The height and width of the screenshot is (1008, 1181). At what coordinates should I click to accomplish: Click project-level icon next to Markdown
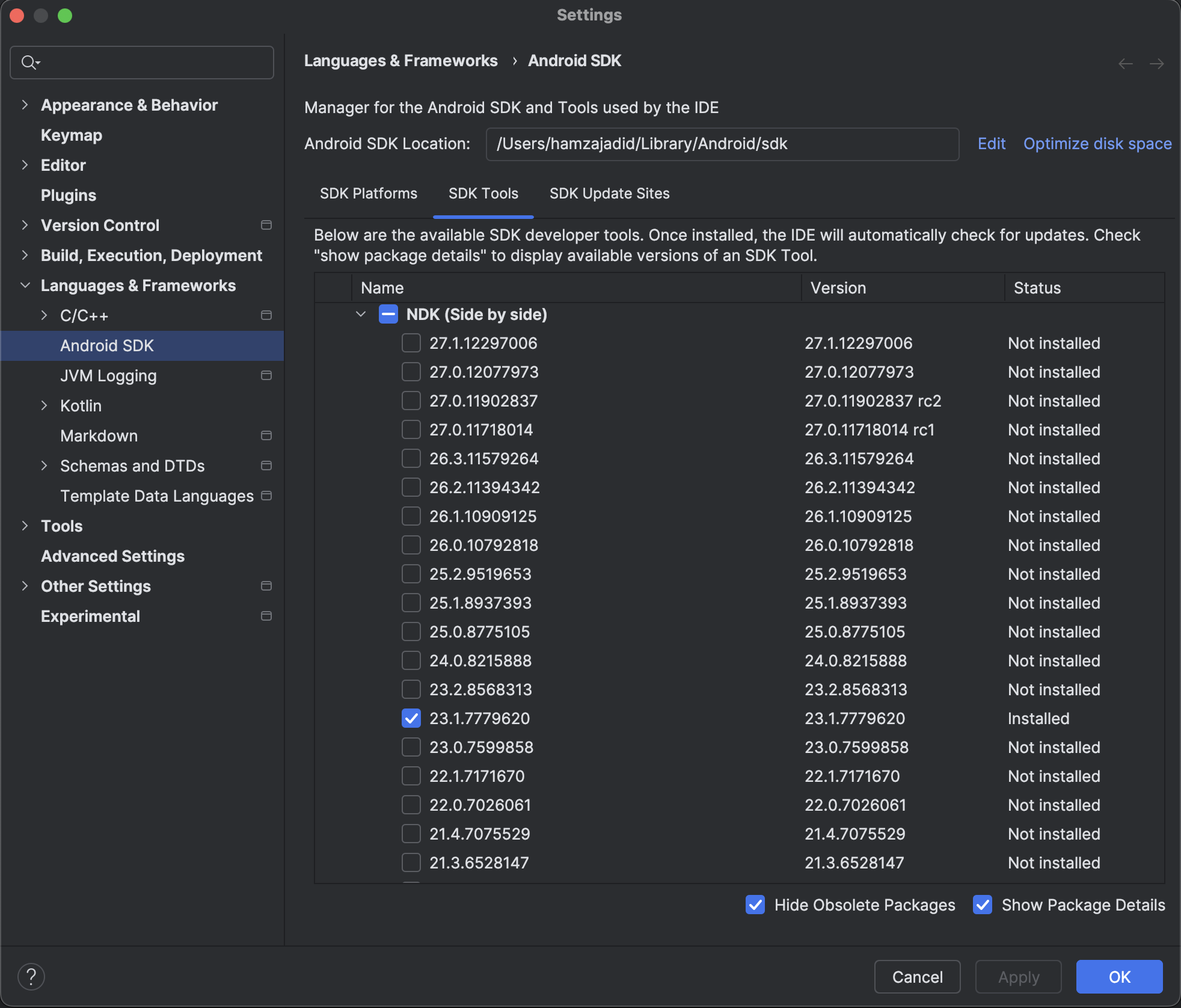pos(266,435)
